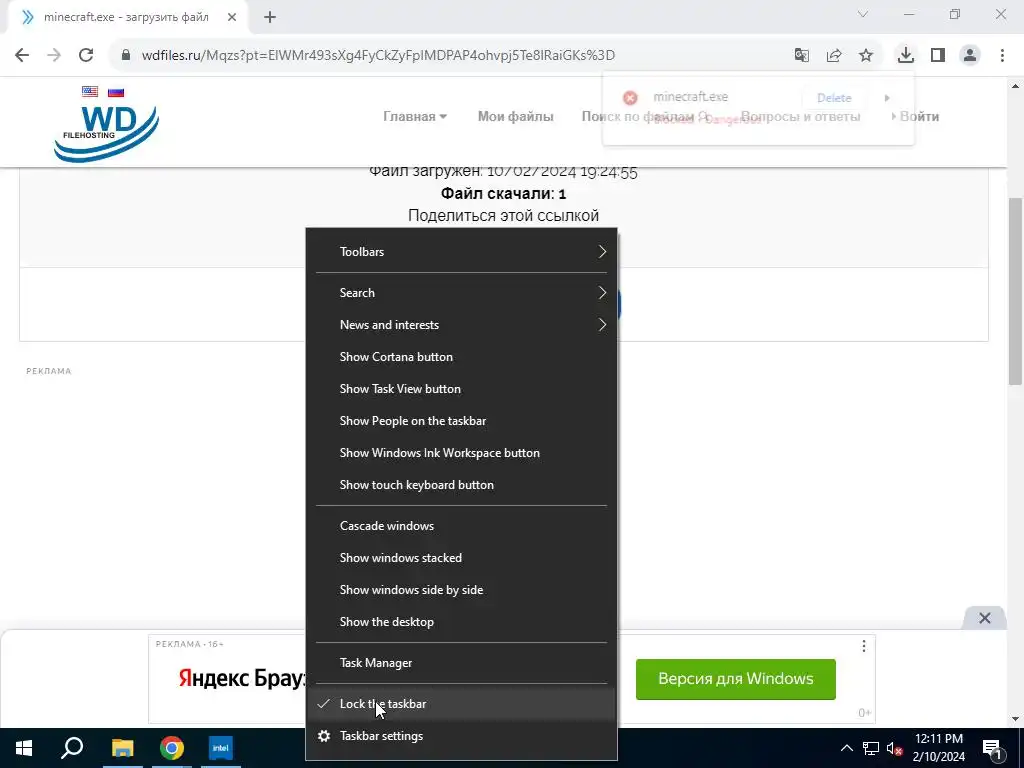
Task: Toggle Show Windows Ink Workspace button
Action: tap(461, 453)
